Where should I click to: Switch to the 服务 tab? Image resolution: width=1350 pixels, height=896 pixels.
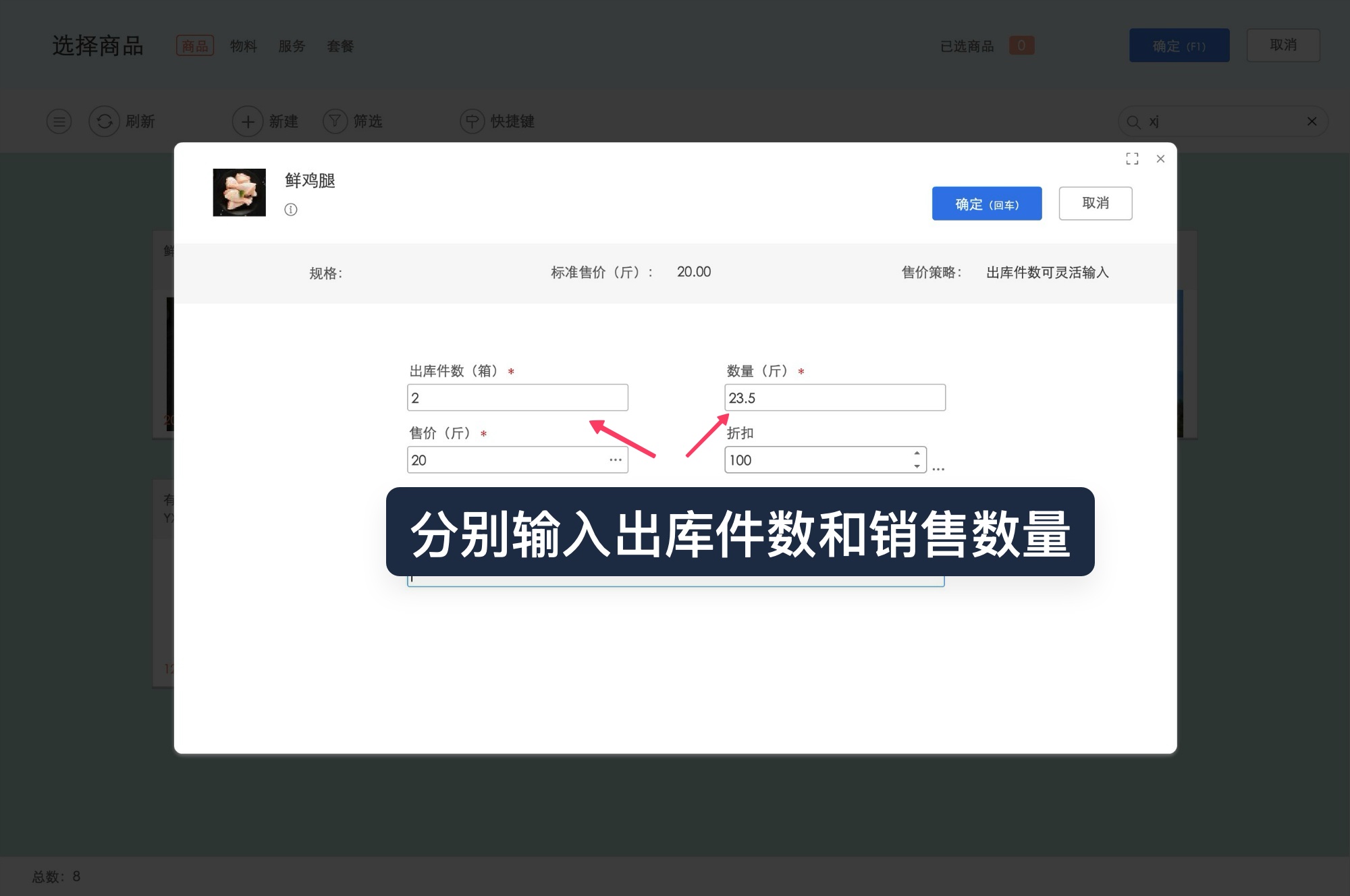click(292, 46)
